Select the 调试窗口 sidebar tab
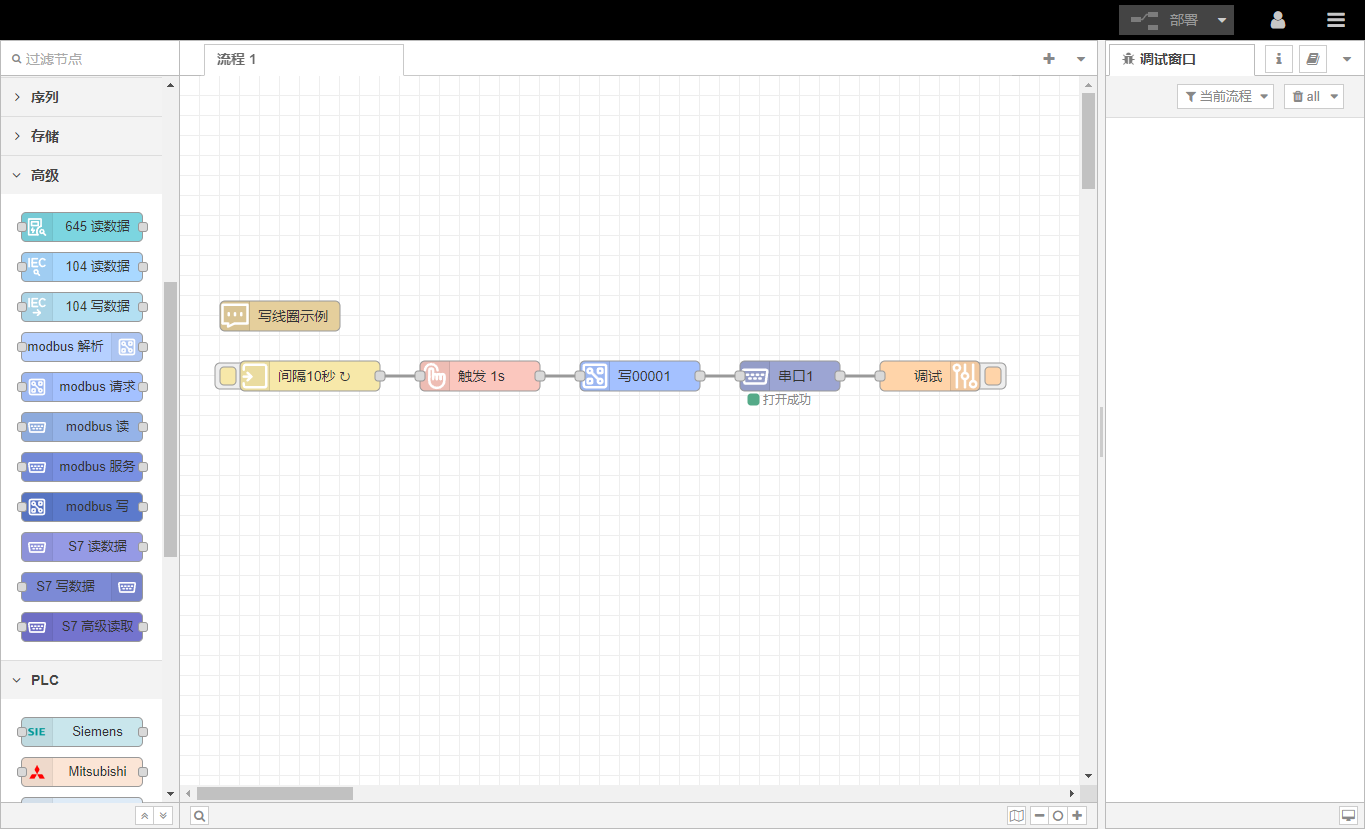Viewport: 1365px width, 829px height. click(1167, 59)
